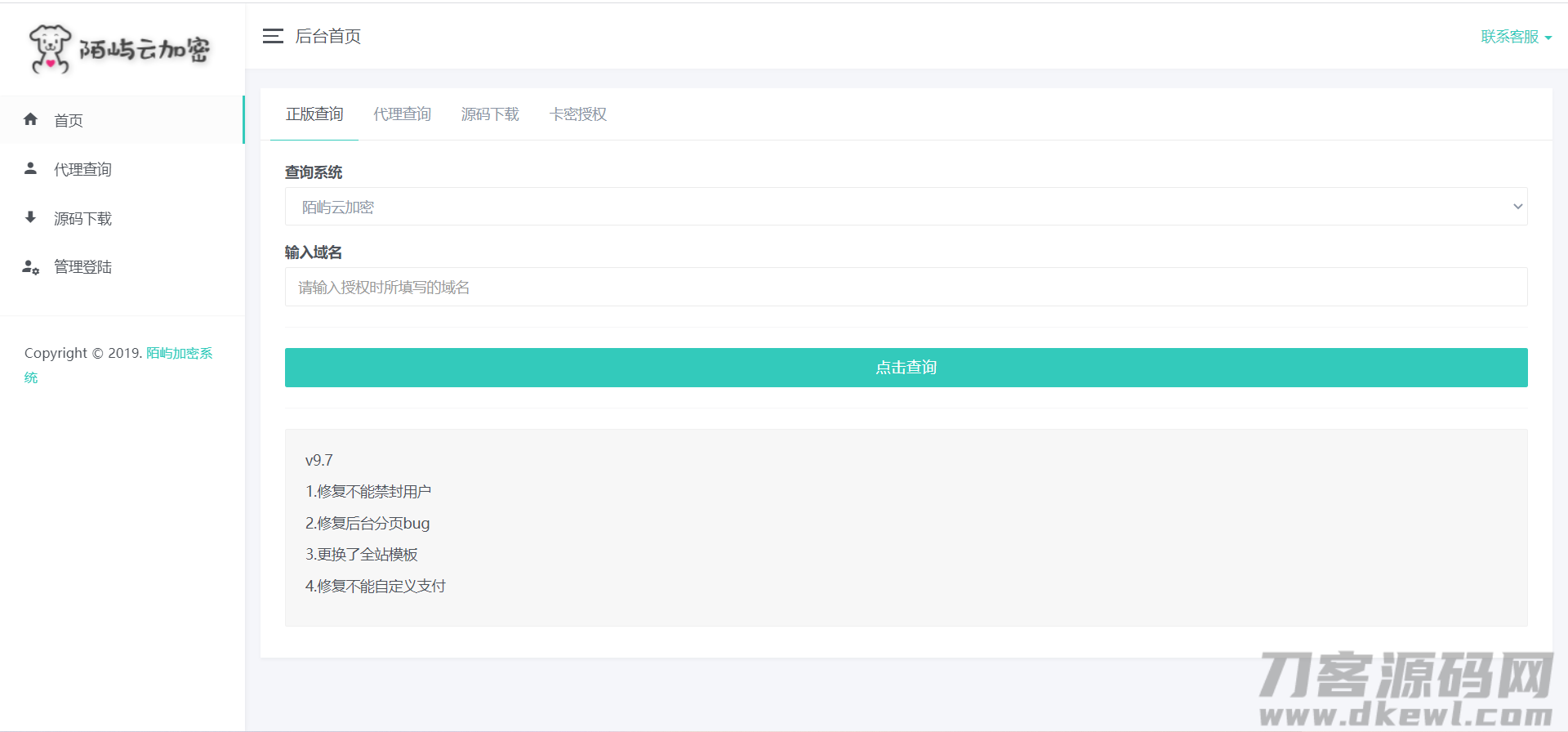Click the 后台首页 header title

tap(328, 36)
